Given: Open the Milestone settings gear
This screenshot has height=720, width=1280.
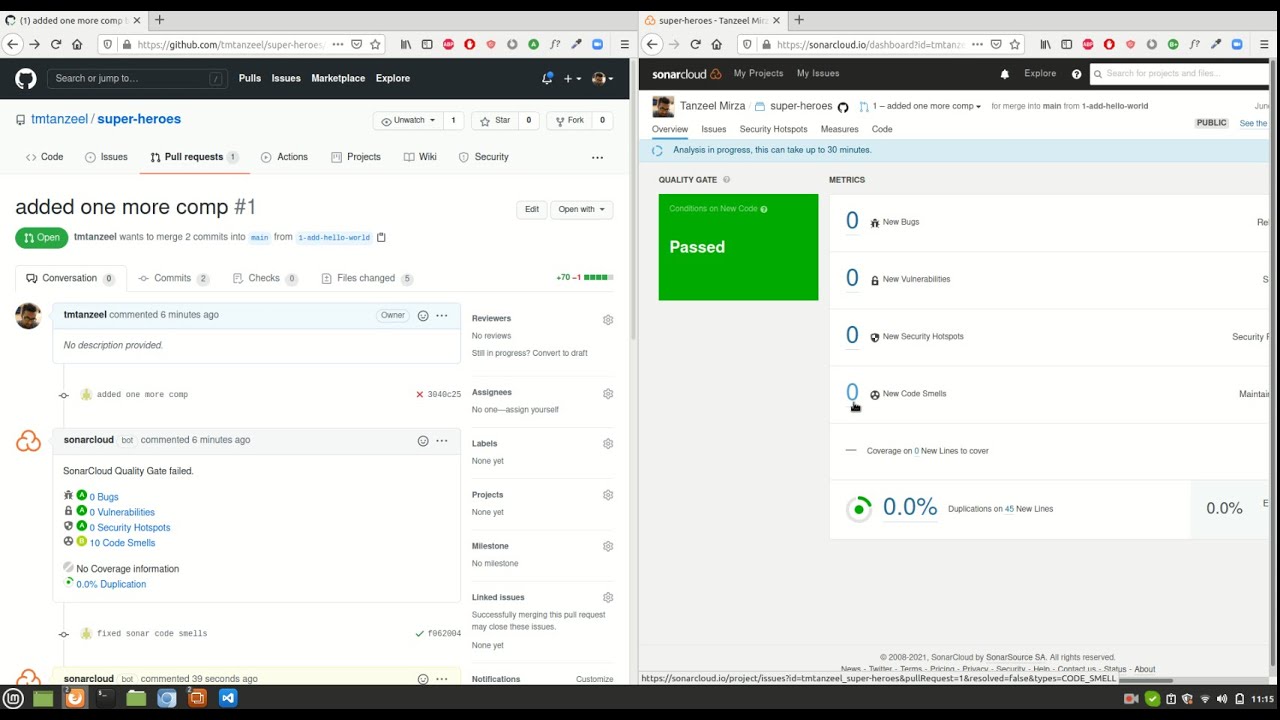Looking at the screenshot, I should point(607,546).
